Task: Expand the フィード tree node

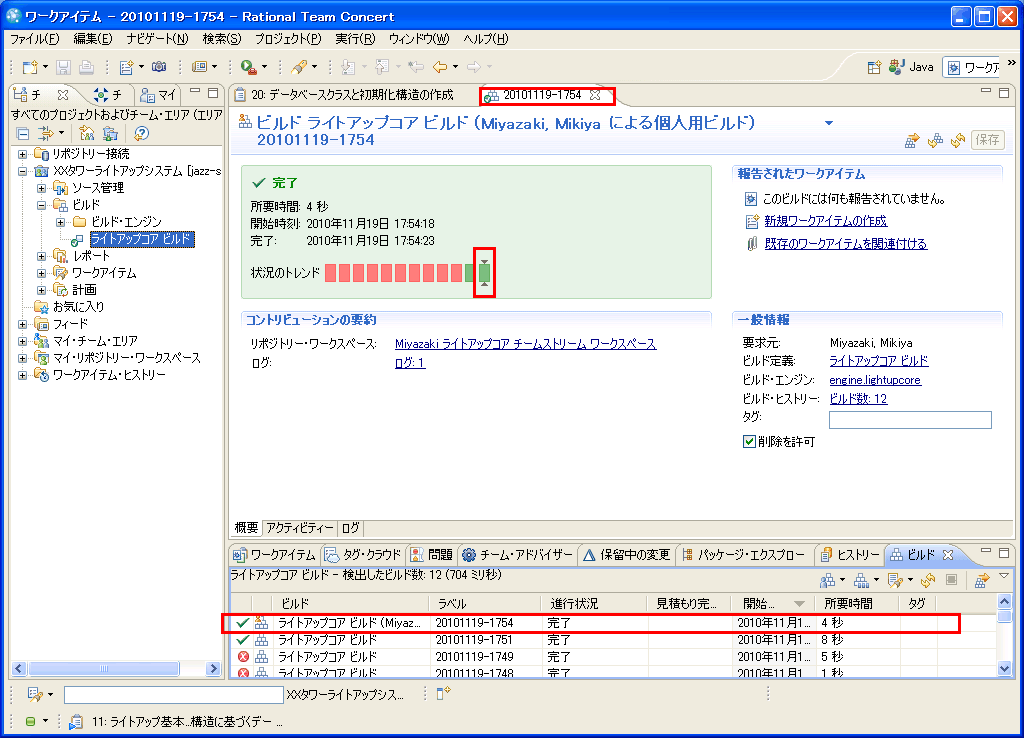Action: click(23, 325)
